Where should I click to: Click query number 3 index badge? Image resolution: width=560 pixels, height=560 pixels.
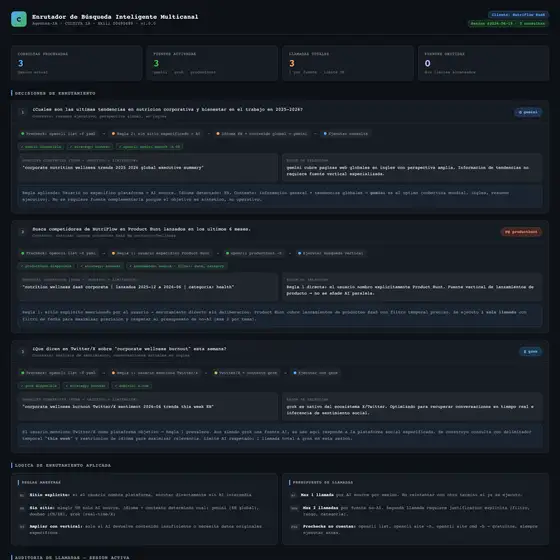point(22,351)
